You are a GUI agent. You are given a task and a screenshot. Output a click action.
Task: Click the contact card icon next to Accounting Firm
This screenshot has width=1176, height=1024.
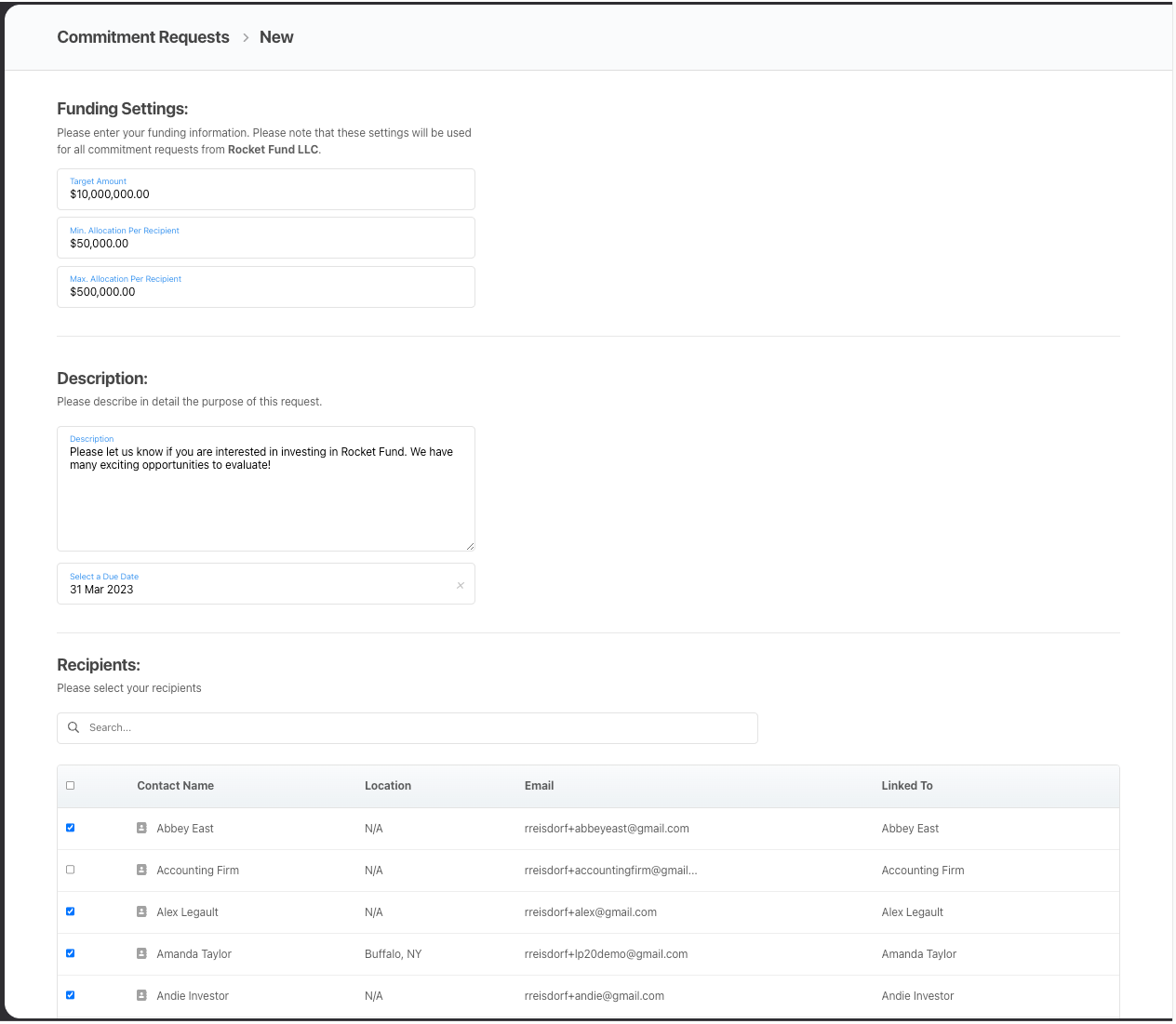click(141, 870)
